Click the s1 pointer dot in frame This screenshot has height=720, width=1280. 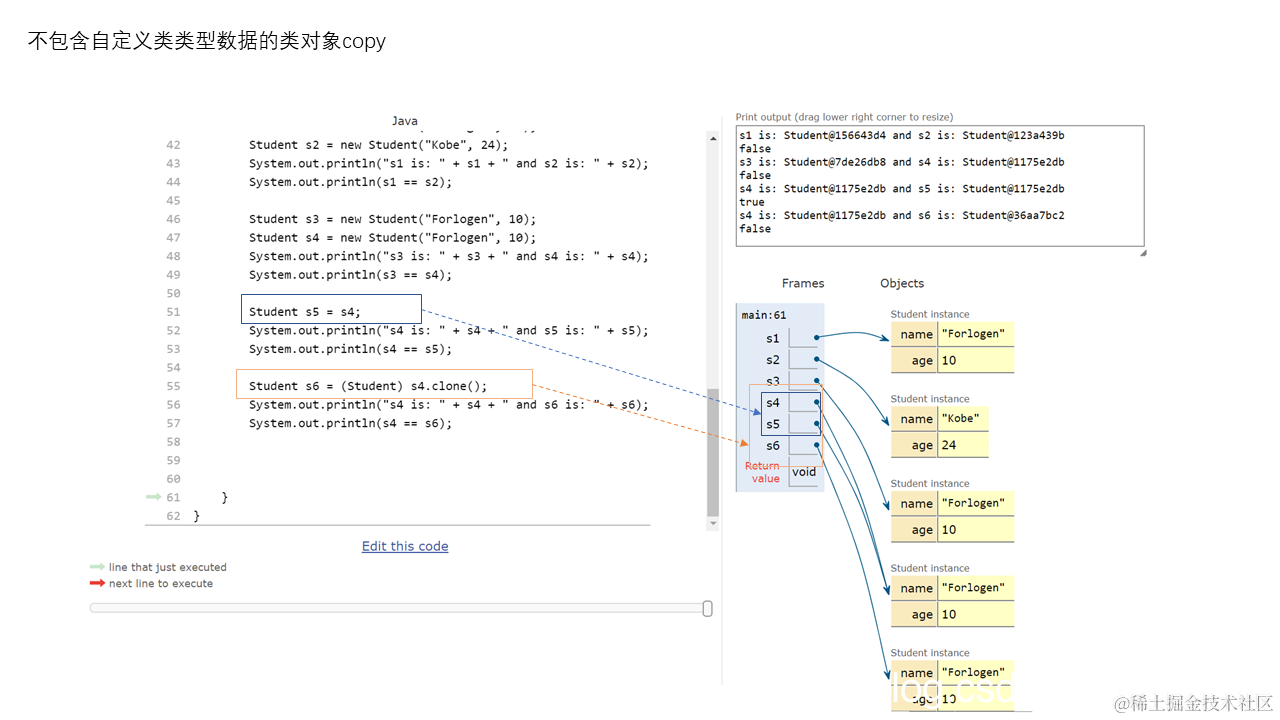pyautogui.click(x=817, y=338)
